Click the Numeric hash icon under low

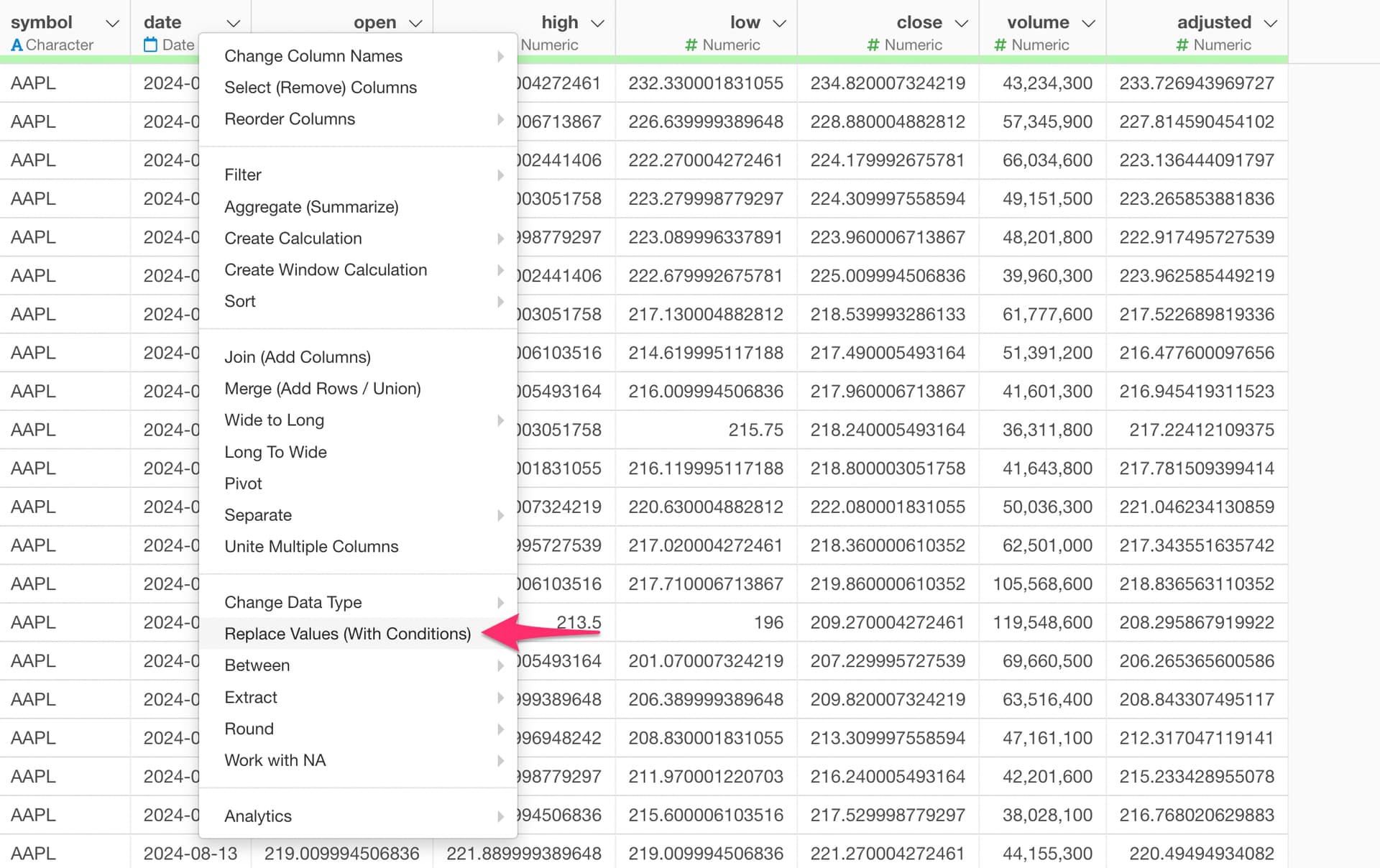coord(691,45)
